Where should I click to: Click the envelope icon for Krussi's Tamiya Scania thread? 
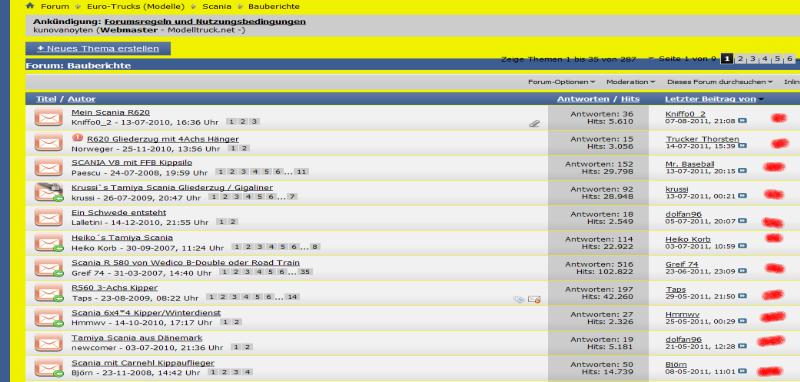(48, 192)
